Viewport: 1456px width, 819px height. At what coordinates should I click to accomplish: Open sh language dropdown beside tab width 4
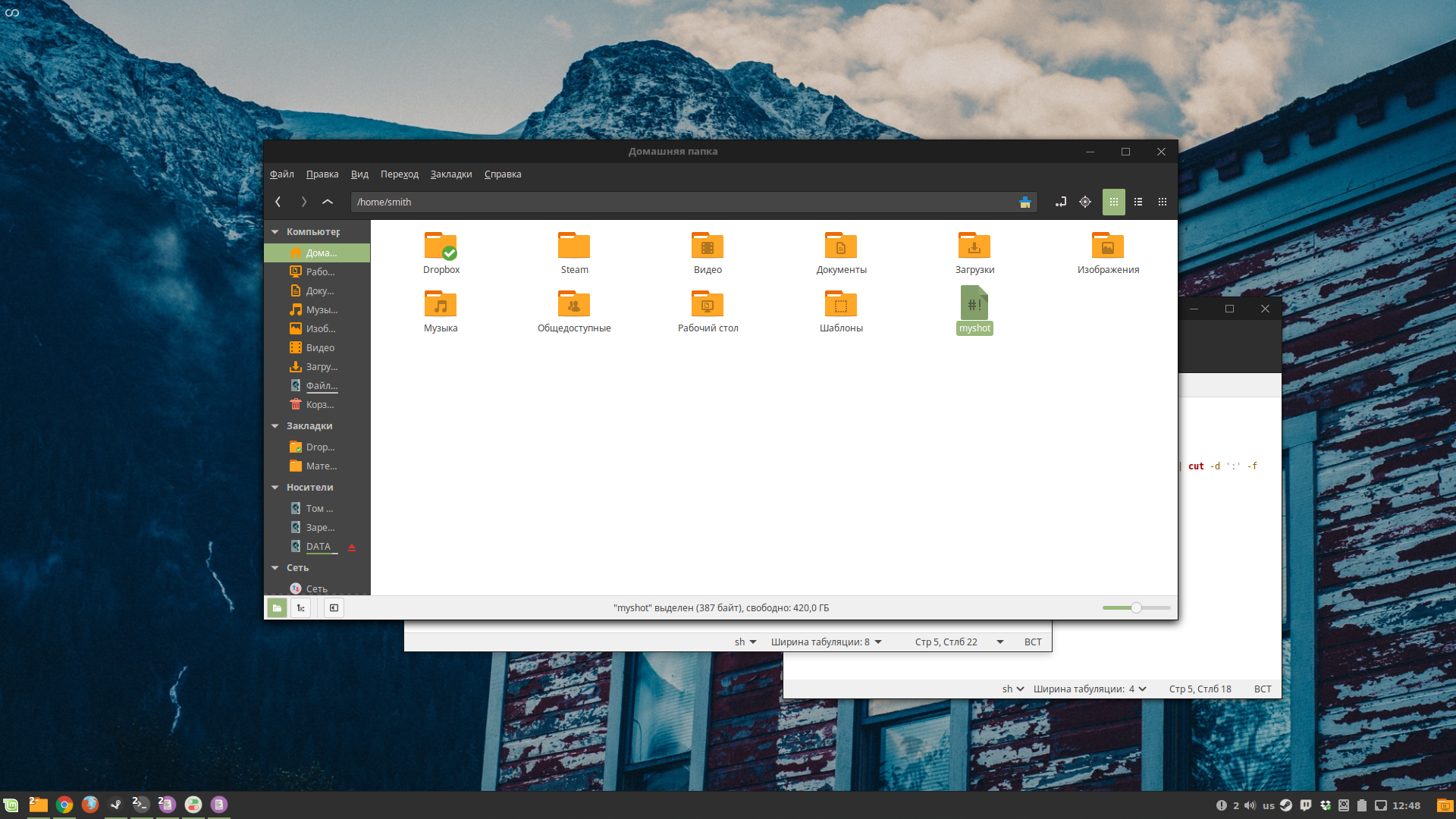[1013, 689]
